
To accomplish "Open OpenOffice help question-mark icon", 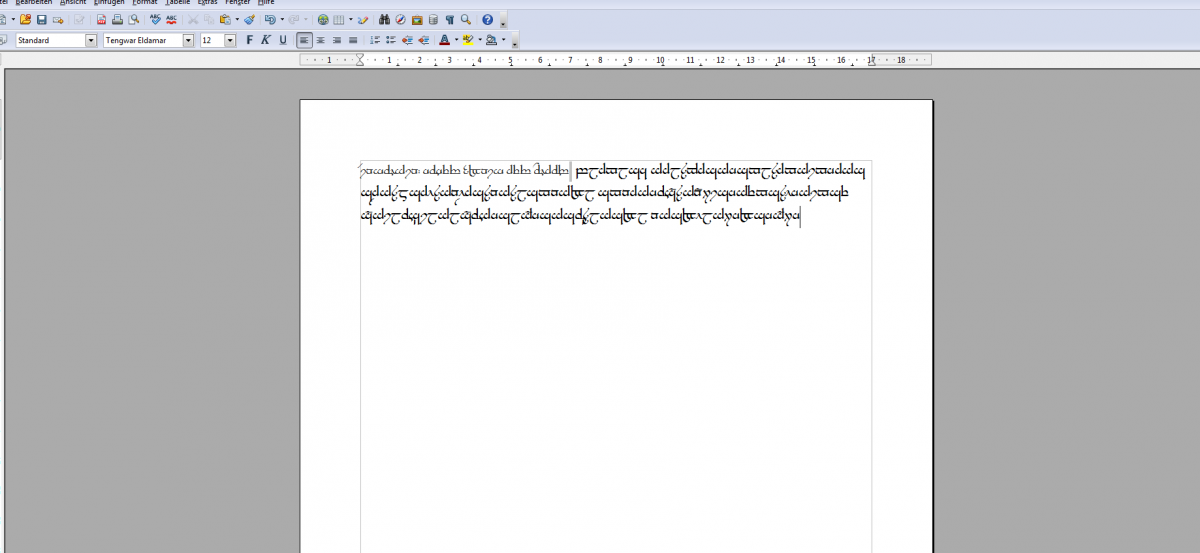I will (487, 19).
